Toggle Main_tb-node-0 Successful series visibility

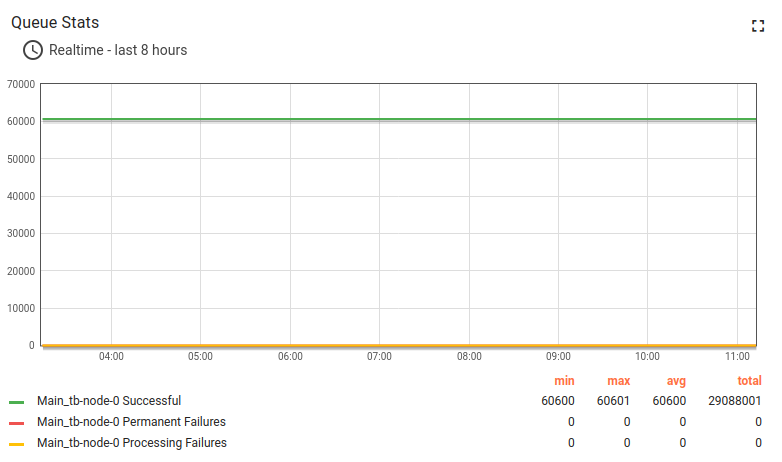click(x=109, y=401)
